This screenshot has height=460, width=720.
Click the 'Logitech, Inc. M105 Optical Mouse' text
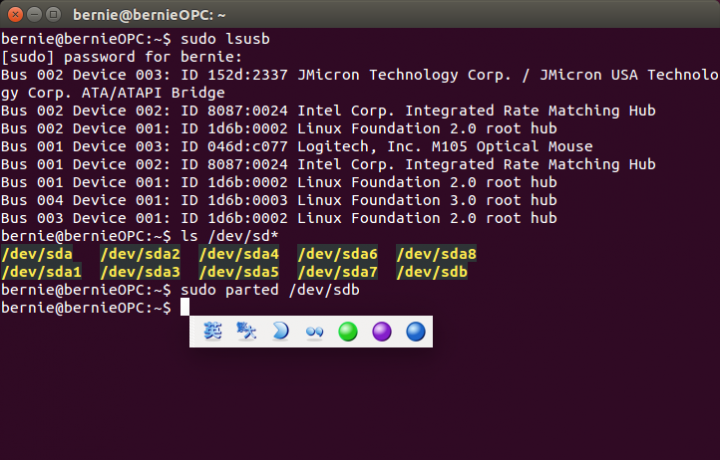tap(445, 146)
